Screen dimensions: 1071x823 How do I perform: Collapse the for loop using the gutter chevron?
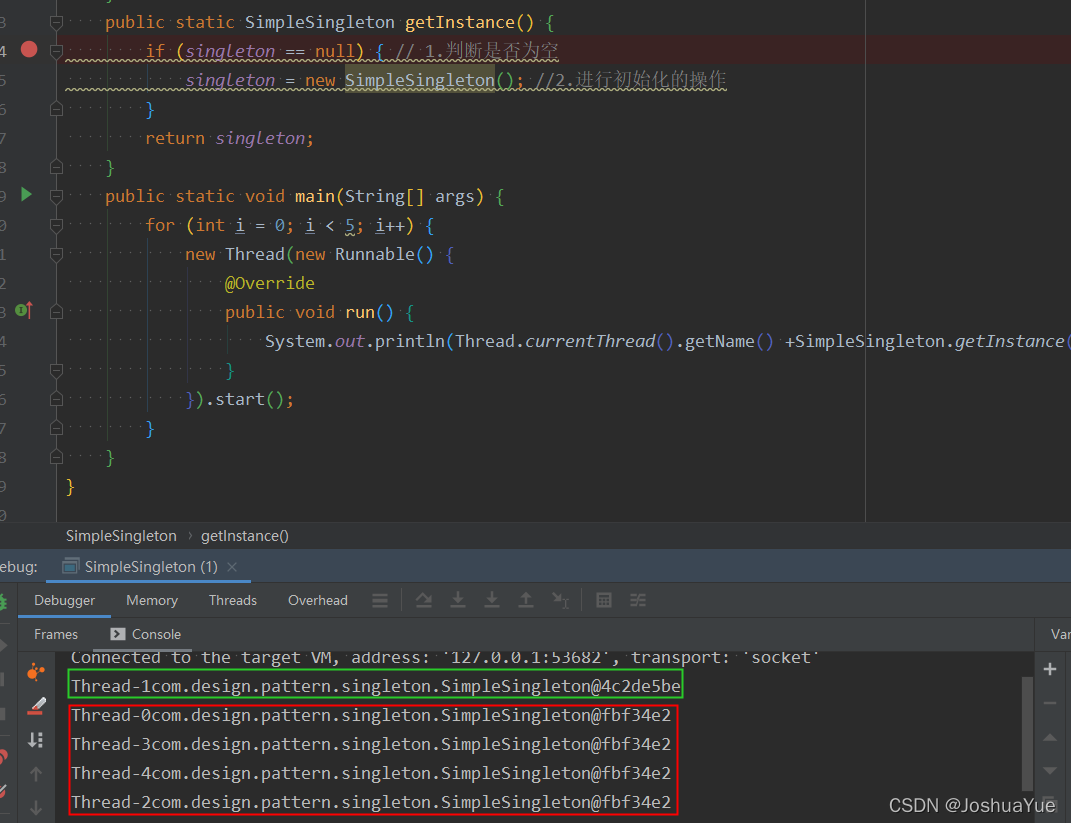[x=56, y=225]
